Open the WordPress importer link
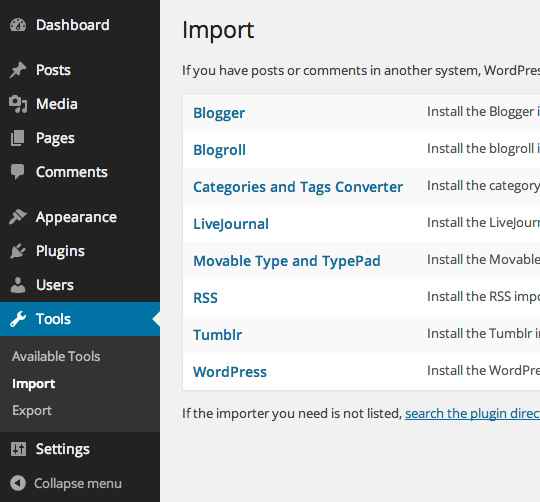 pyautogui.click(x=230, y=372)
